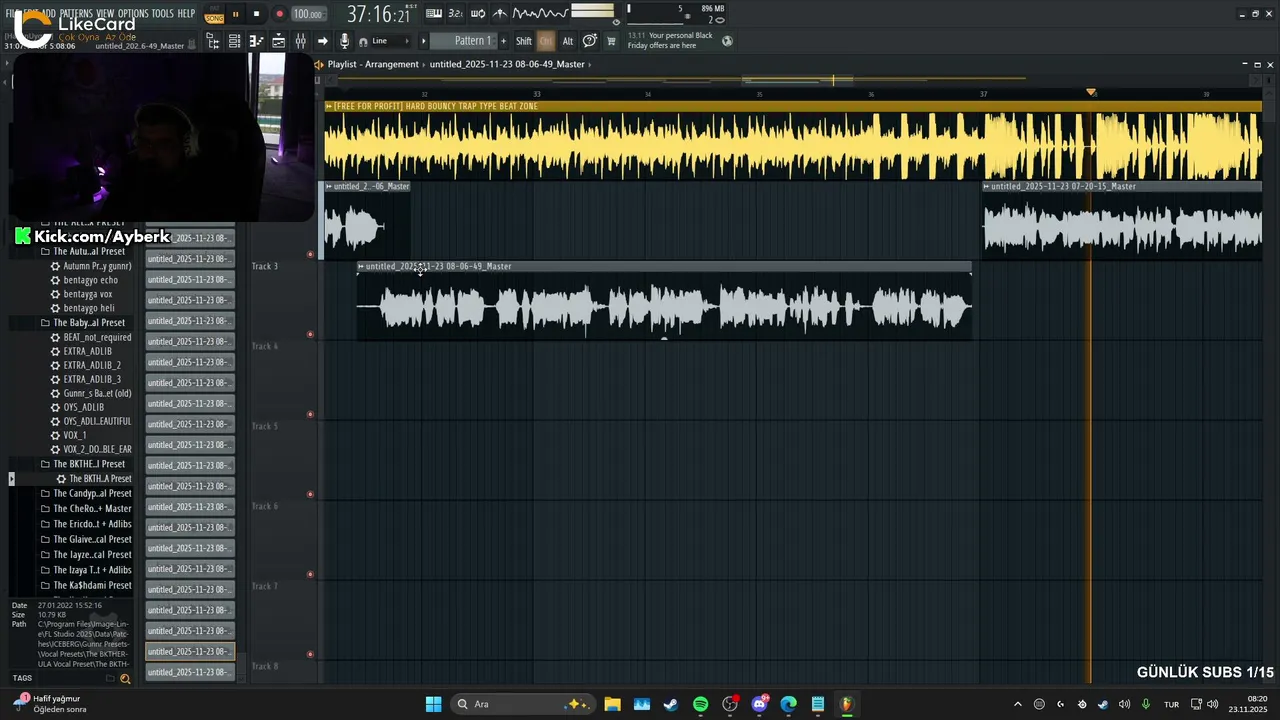
Task: Toggle the 3.2.1 countdown before recording icon
Action: (455, 14)
